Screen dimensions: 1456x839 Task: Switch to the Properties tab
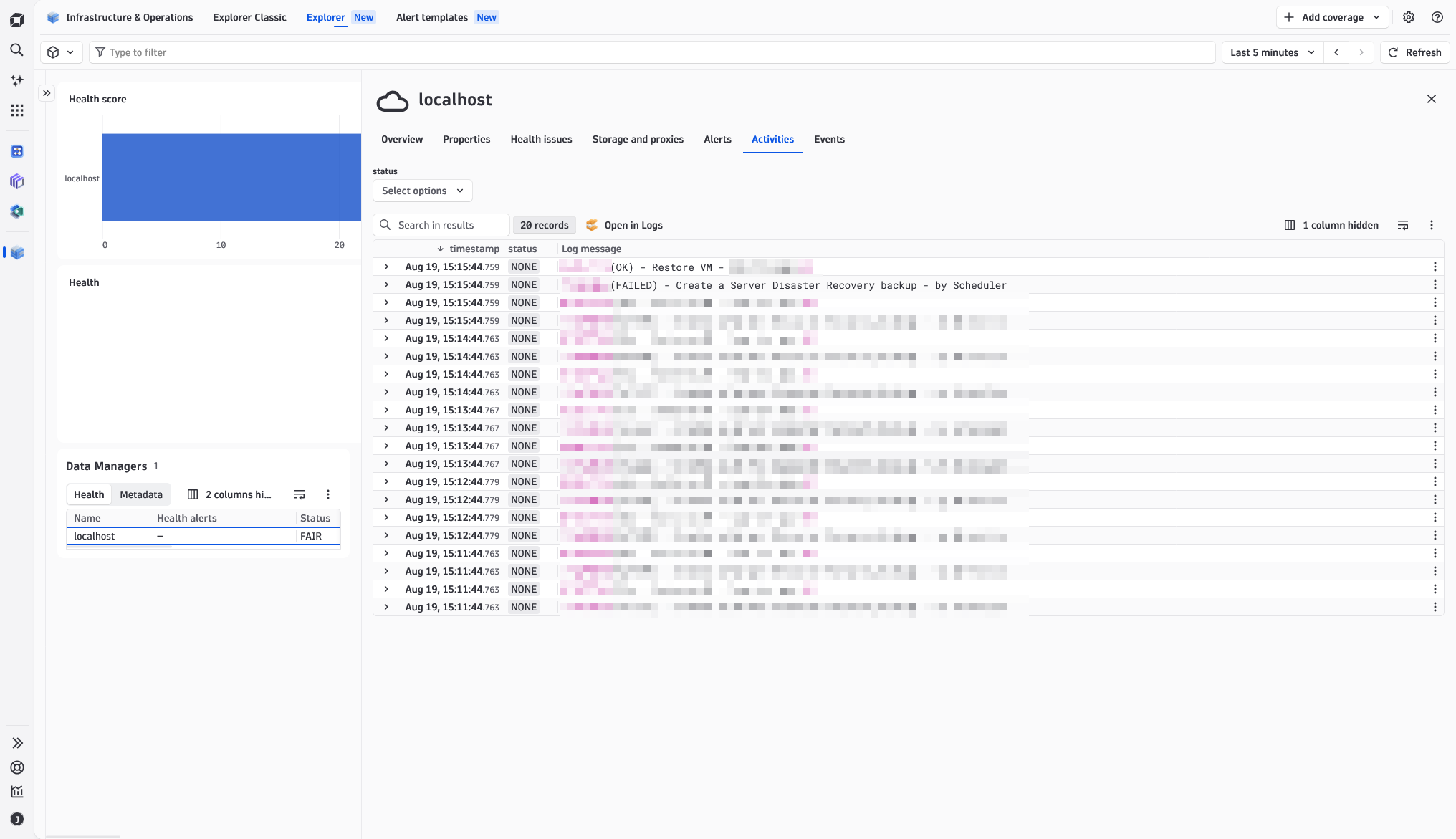tap(466, 139)
